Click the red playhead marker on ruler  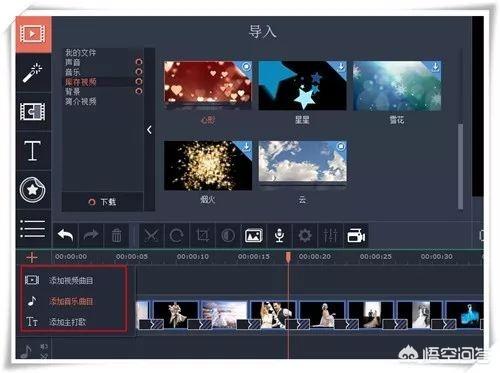point(288,256)
